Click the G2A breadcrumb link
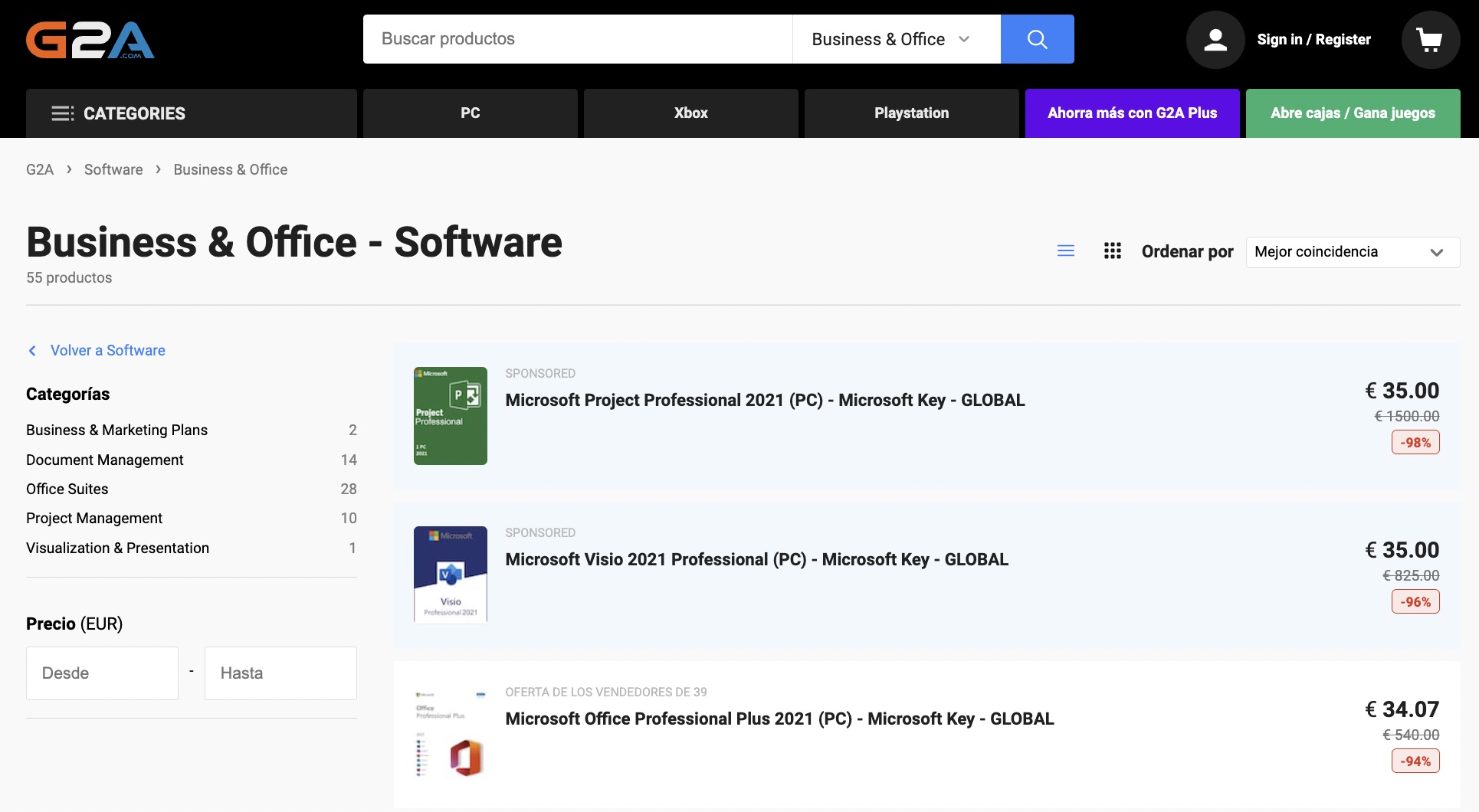The image size is (1479, 812). [40, 170]
